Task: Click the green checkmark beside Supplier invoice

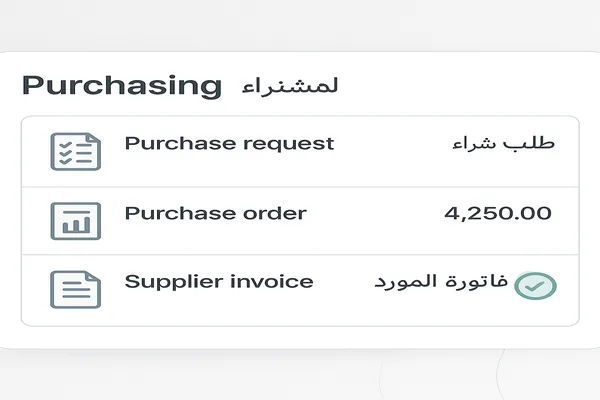Action: [x=535, y=287]
